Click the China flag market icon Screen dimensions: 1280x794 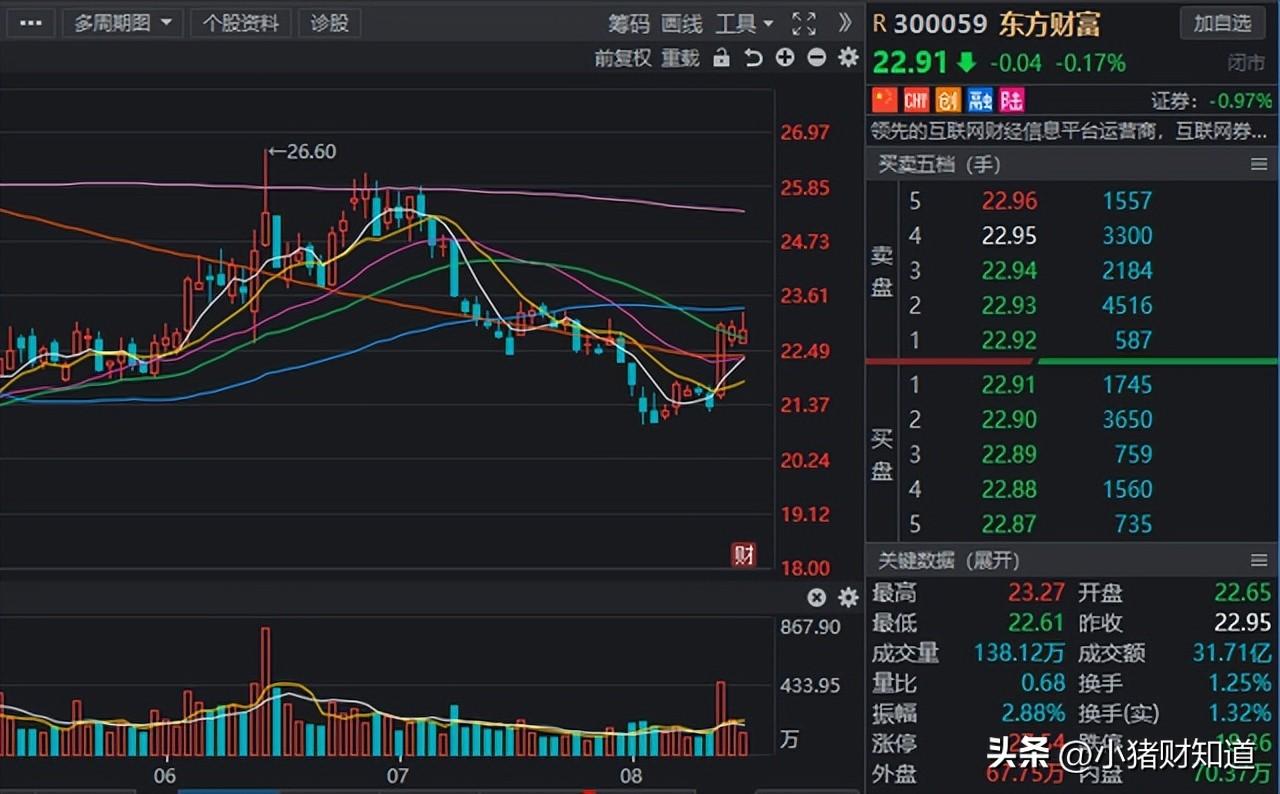[x=885, y=99]
